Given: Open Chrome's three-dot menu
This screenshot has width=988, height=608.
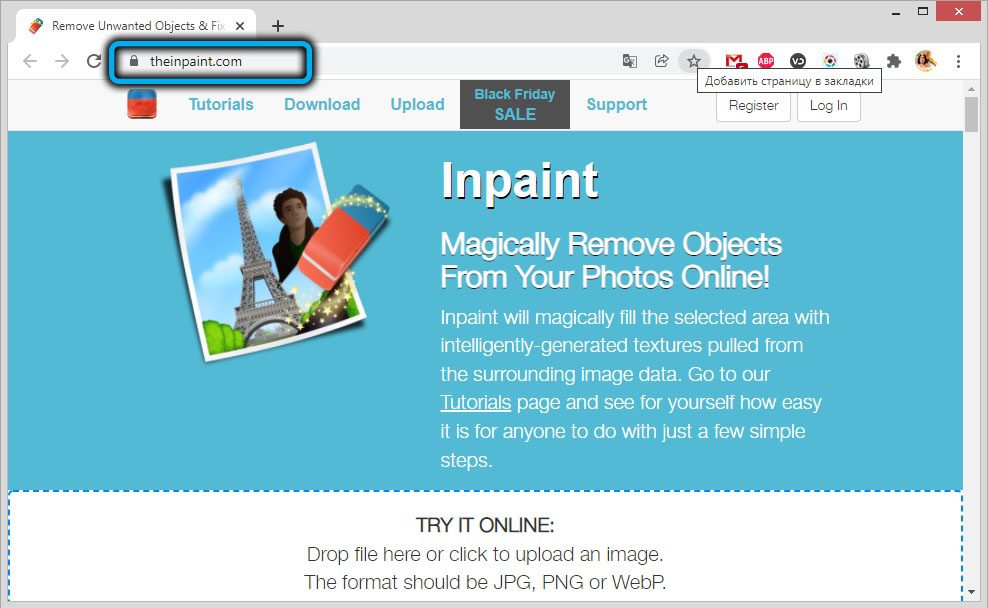Looking at the screenshot, I should pos(958,61).
